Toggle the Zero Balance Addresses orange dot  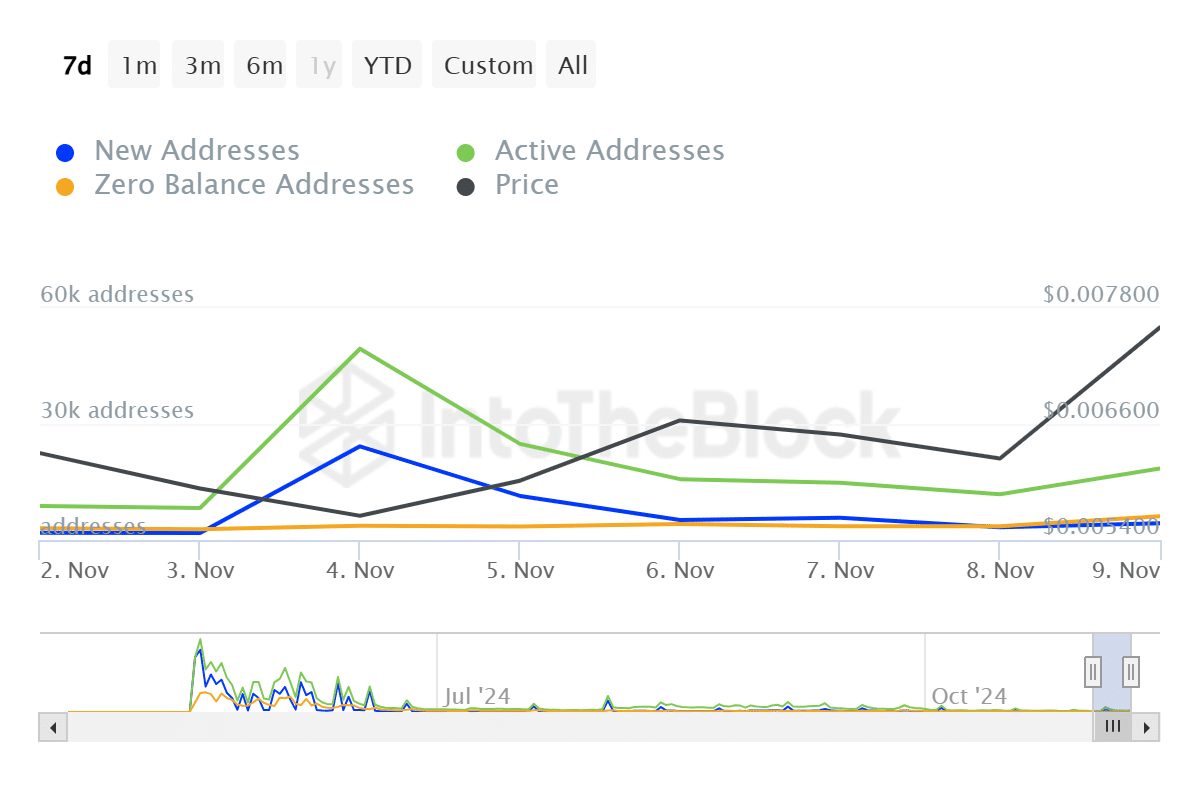coord(65,187)
